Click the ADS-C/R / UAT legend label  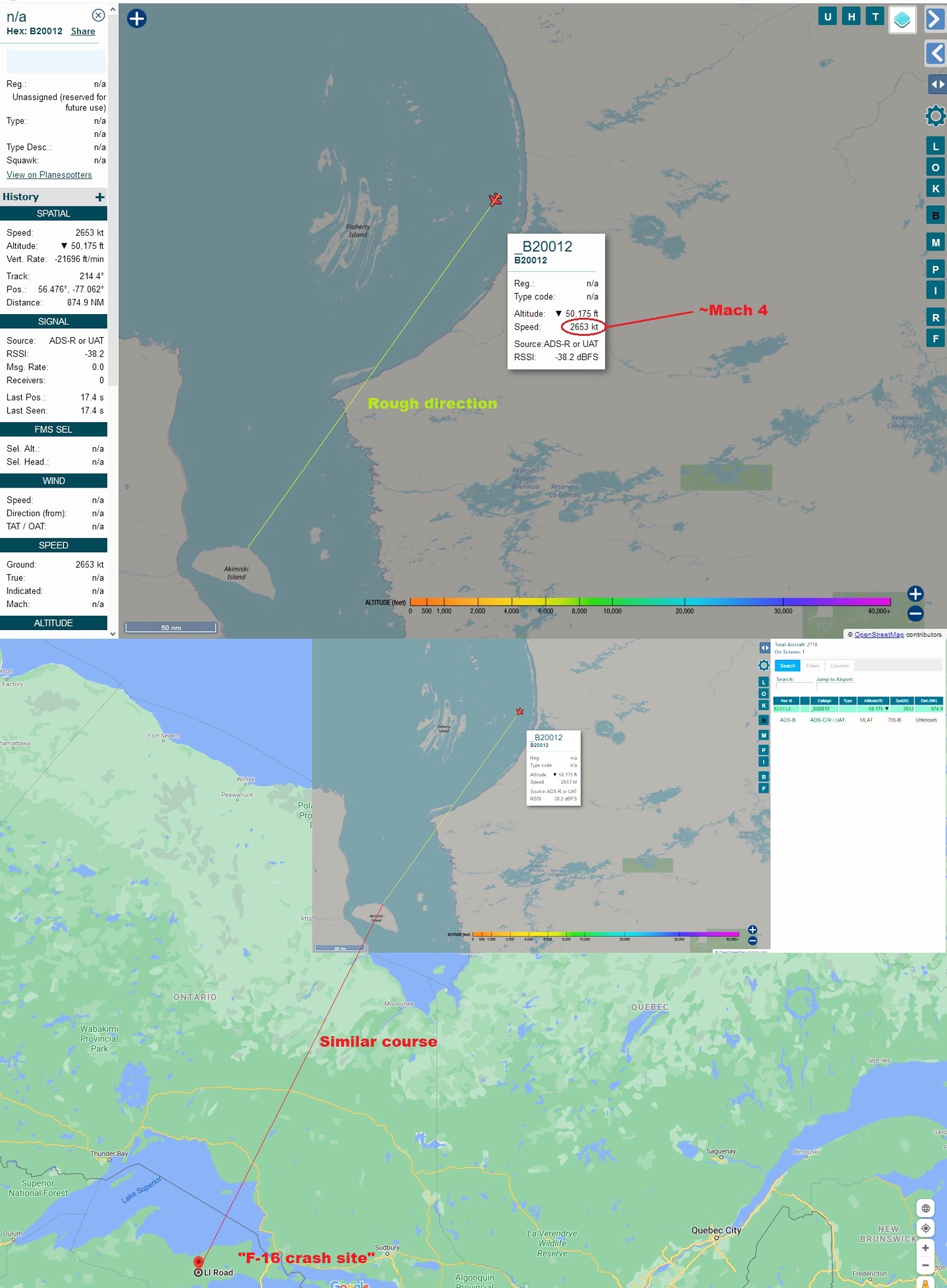[x=827, y=720]
